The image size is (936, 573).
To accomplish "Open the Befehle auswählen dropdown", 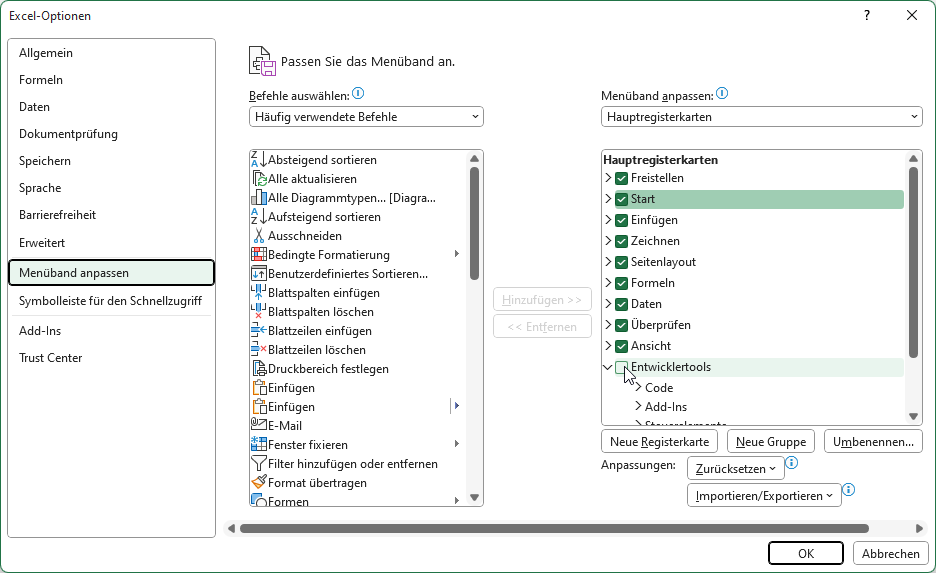I will (366, 117).
